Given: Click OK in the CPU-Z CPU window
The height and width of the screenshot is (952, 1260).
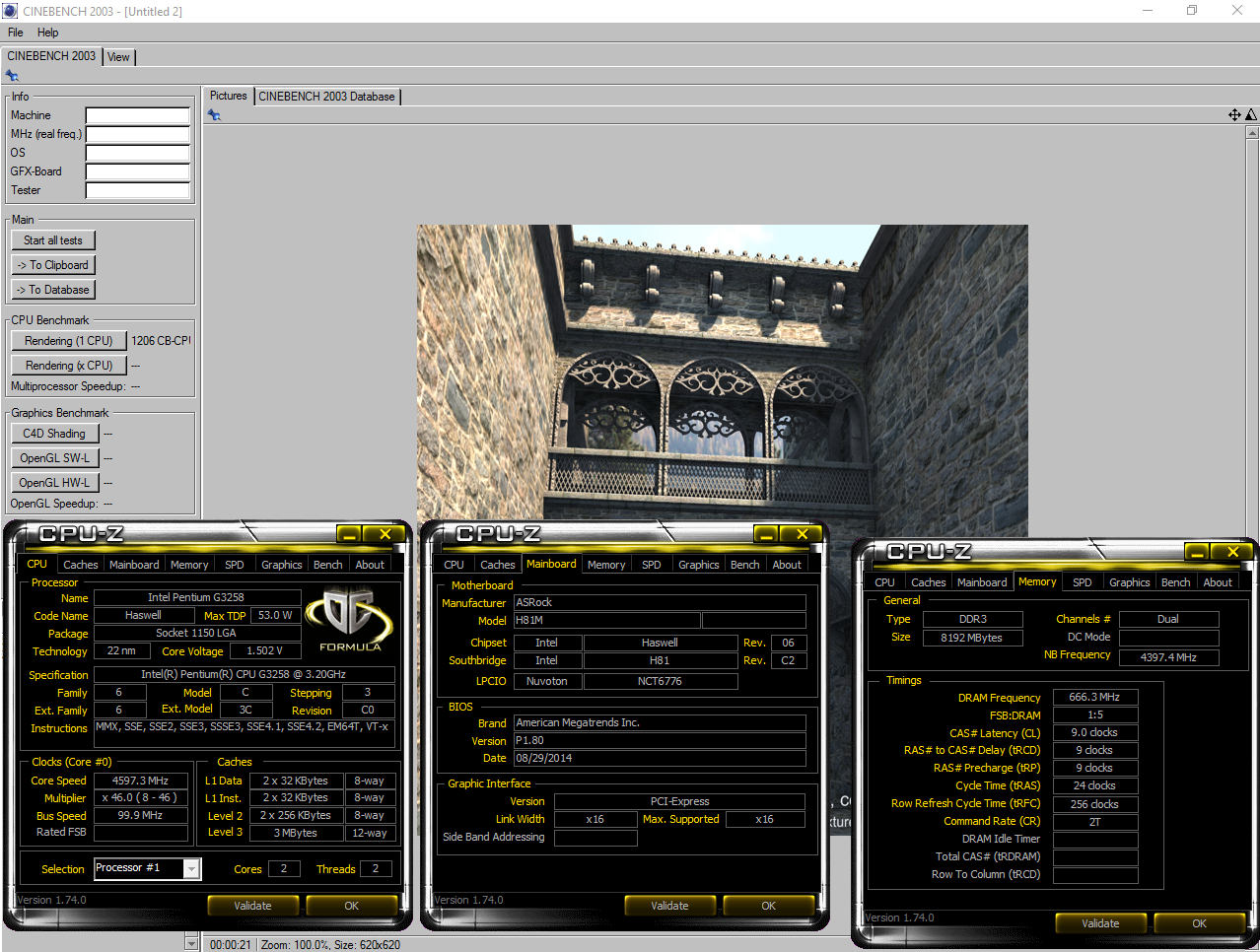Looking at the screenshot, I should [x=352, y=906].
